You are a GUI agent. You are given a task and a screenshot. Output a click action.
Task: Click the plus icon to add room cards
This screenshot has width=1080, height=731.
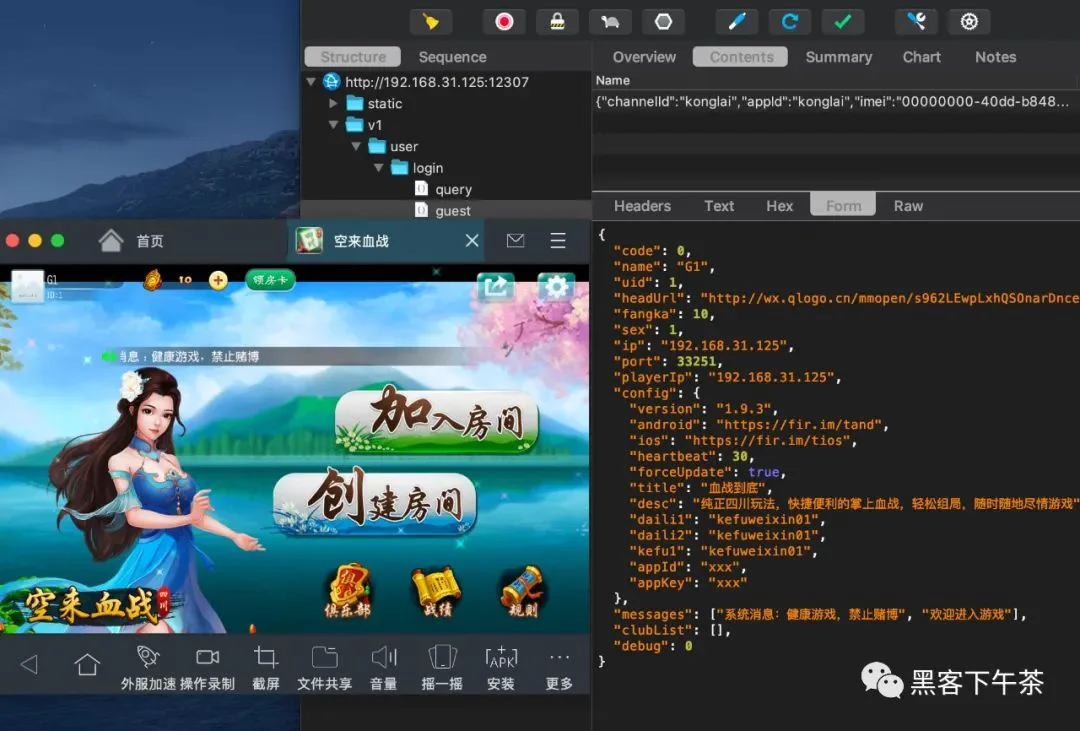tap(218, 280)
